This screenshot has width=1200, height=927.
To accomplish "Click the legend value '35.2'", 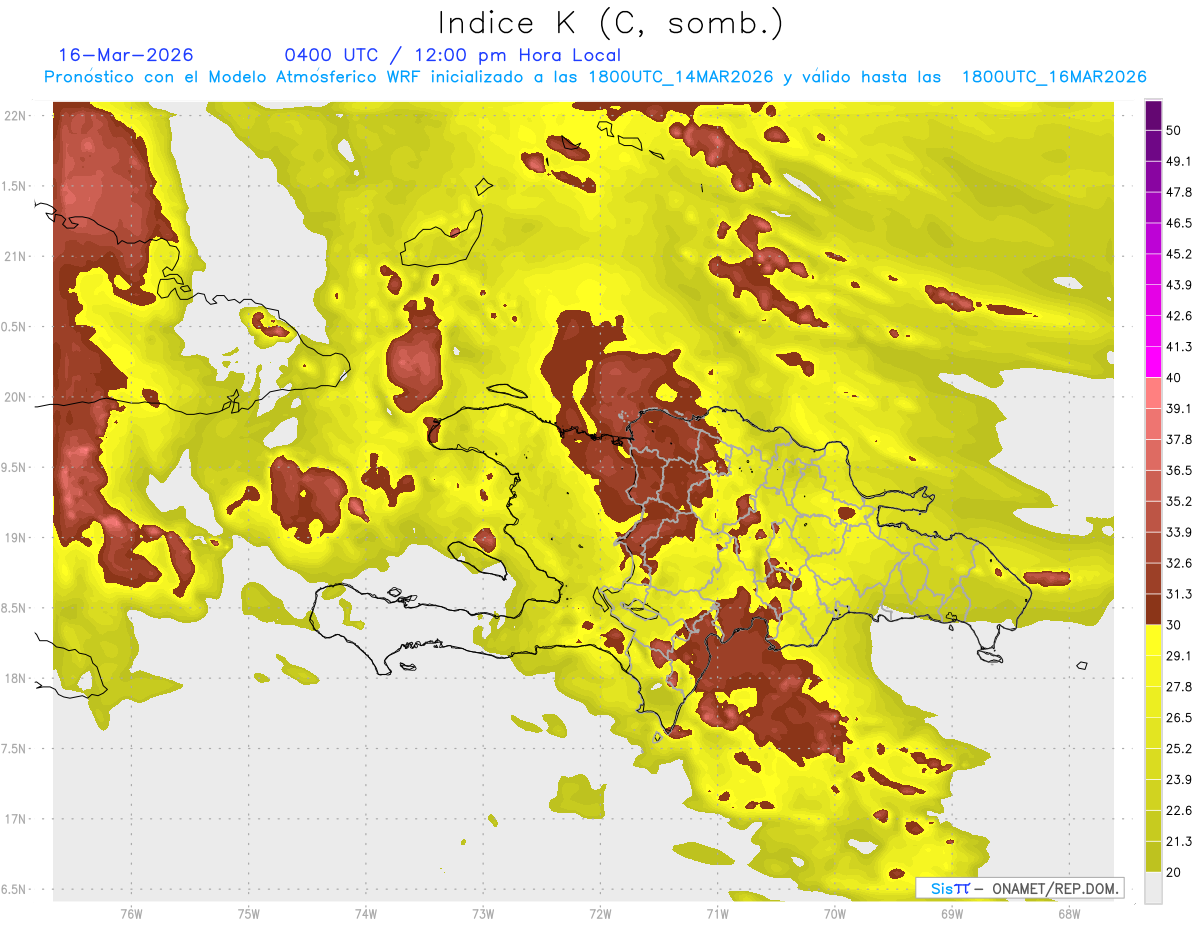I will 1178,501.
